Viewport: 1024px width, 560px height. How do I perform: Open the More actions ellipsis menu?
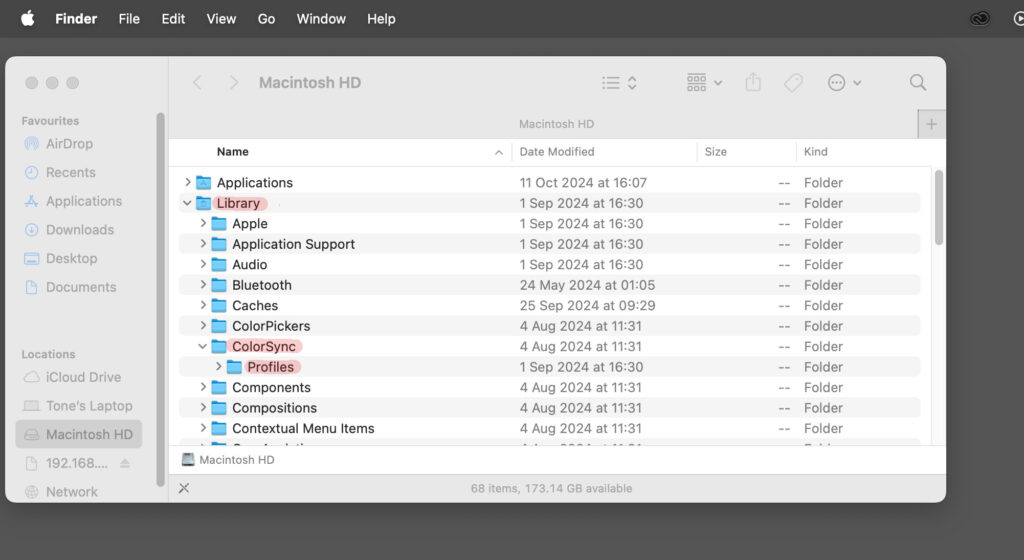click(x=844, y=83)
